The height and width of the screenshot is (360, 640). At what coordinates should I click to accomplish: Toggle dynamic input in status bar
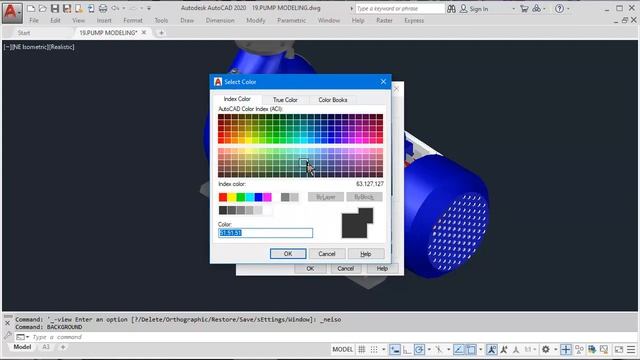coord(395,349)
